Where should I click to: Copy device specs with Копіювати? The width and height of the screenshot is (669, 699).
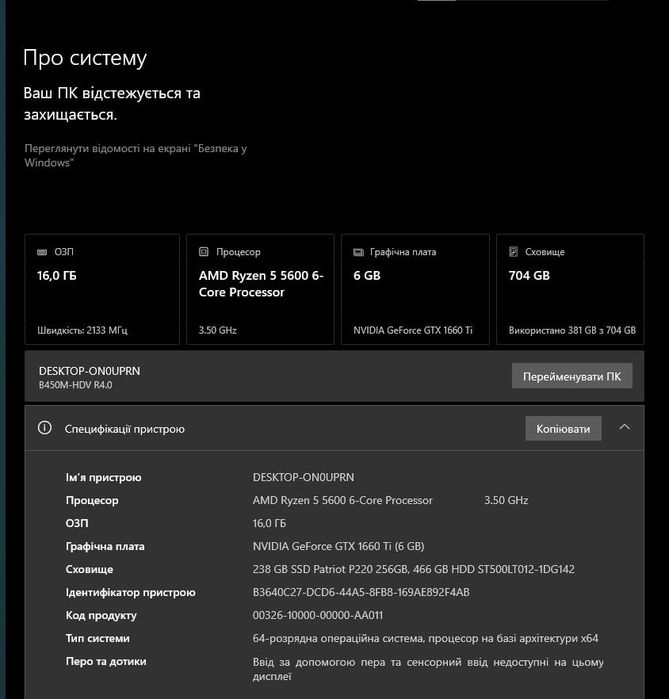[563, 429]
